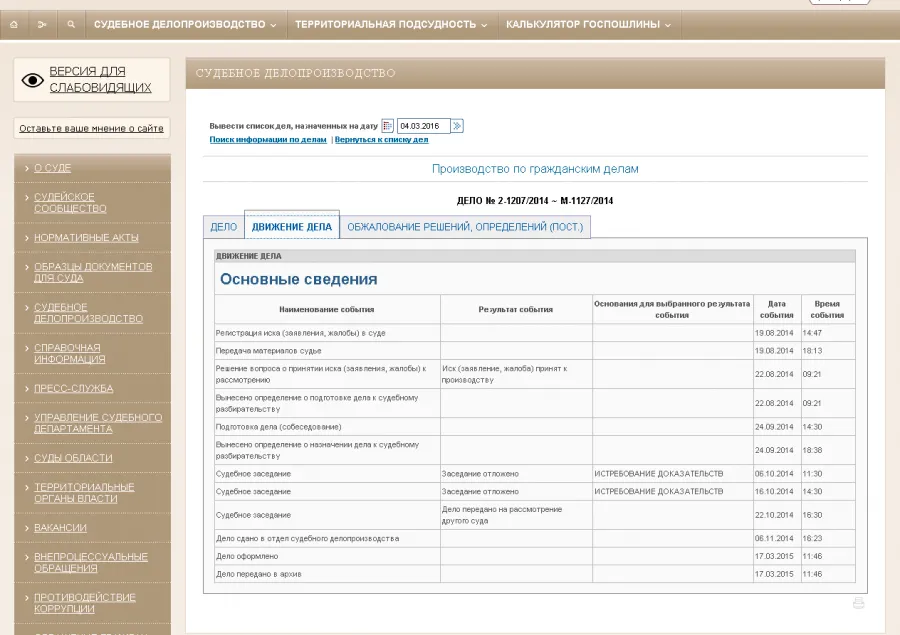
Task: Select the ДВИЖЕНИЕ ДЕЛА tab
Action: [292, 227]
